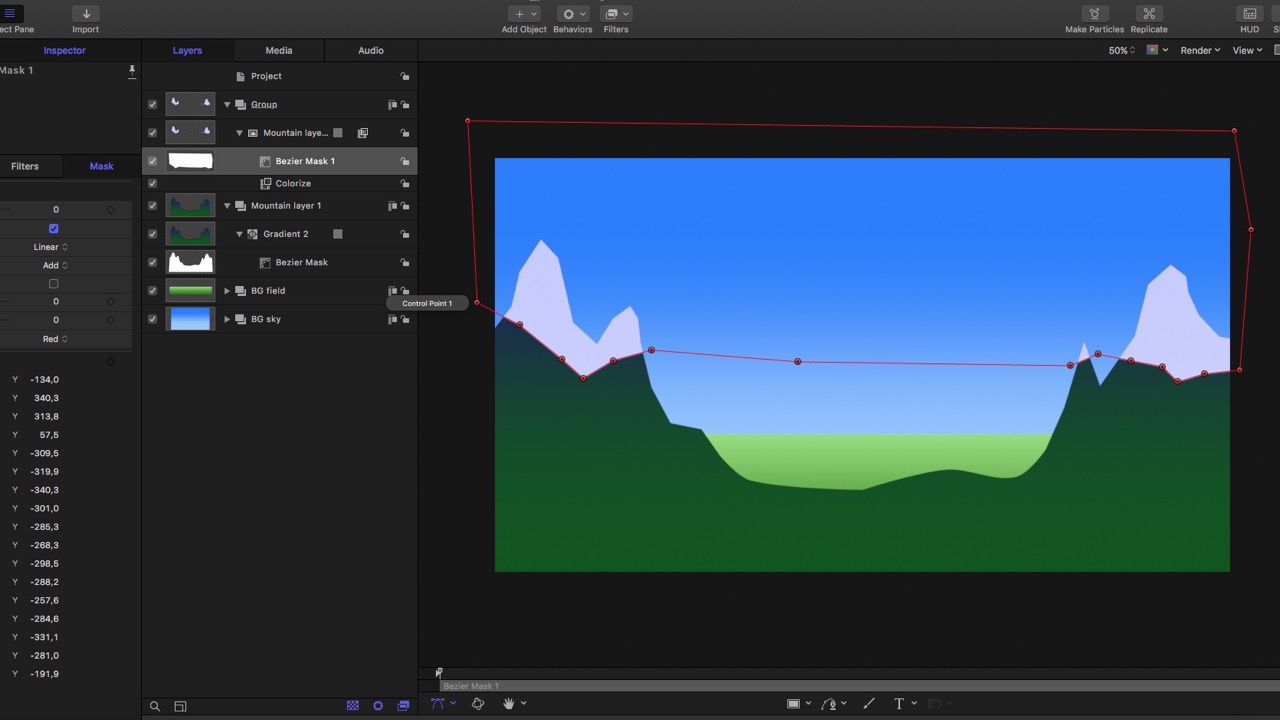
Task: Enable the unchecked Mask inspector checkbox
Action: click(x=54, y=284)
